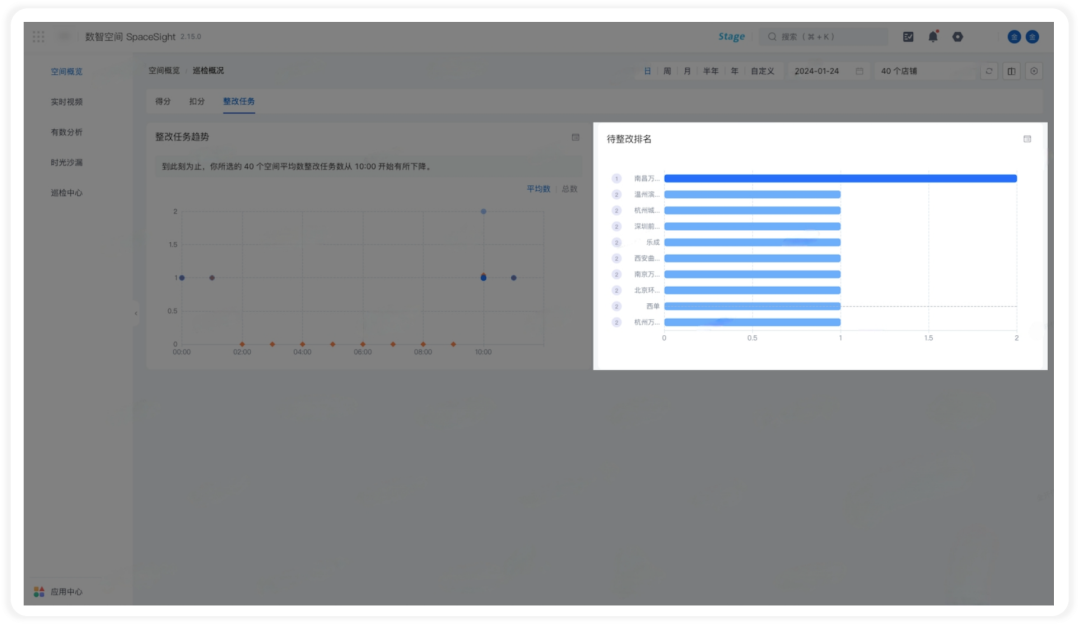This screenshot has height=625, width=1080.
Task: Click the dark blue trend point at 00:00
Action: coord(182,278)
